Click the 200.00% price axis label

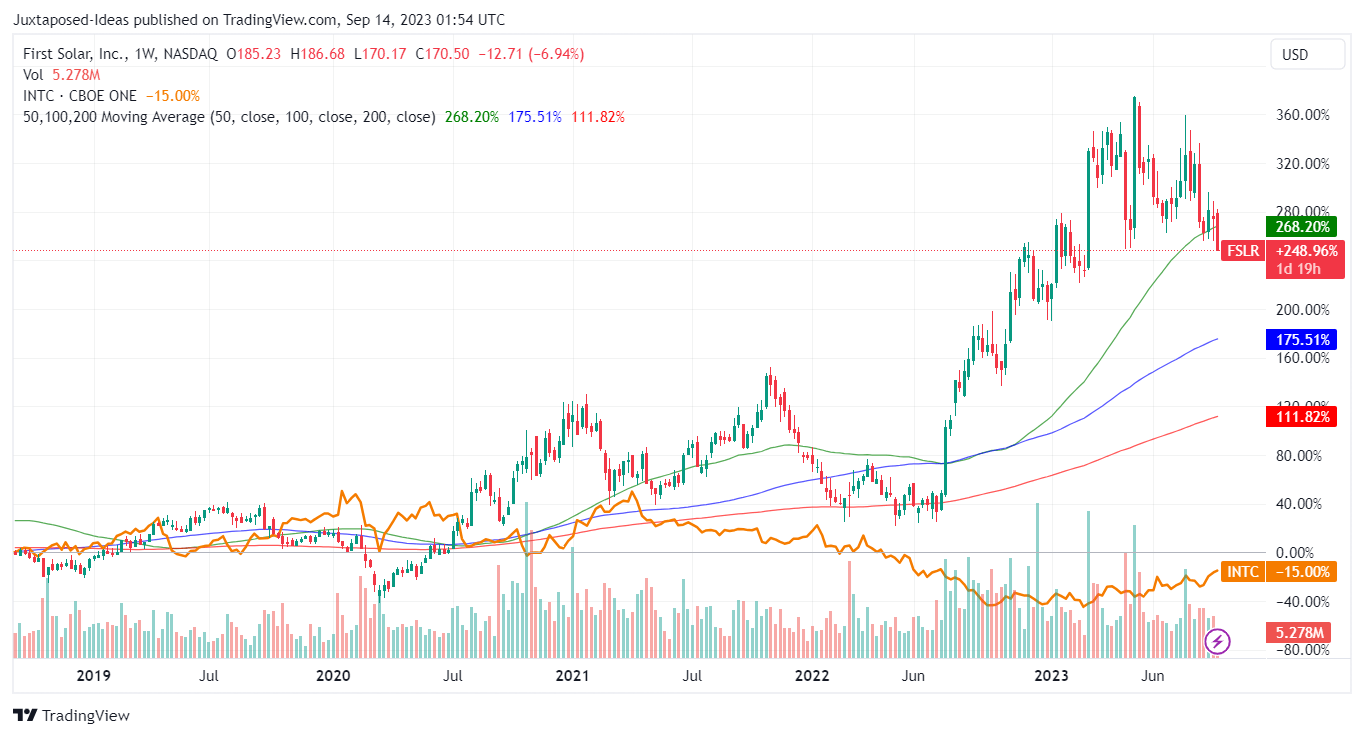pos(1303,309)
